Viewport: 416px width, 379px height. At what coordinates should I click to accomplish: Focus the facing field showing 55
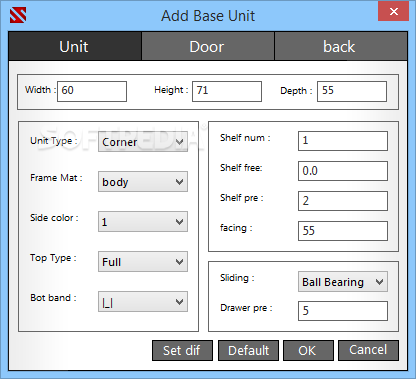(343, 231)
